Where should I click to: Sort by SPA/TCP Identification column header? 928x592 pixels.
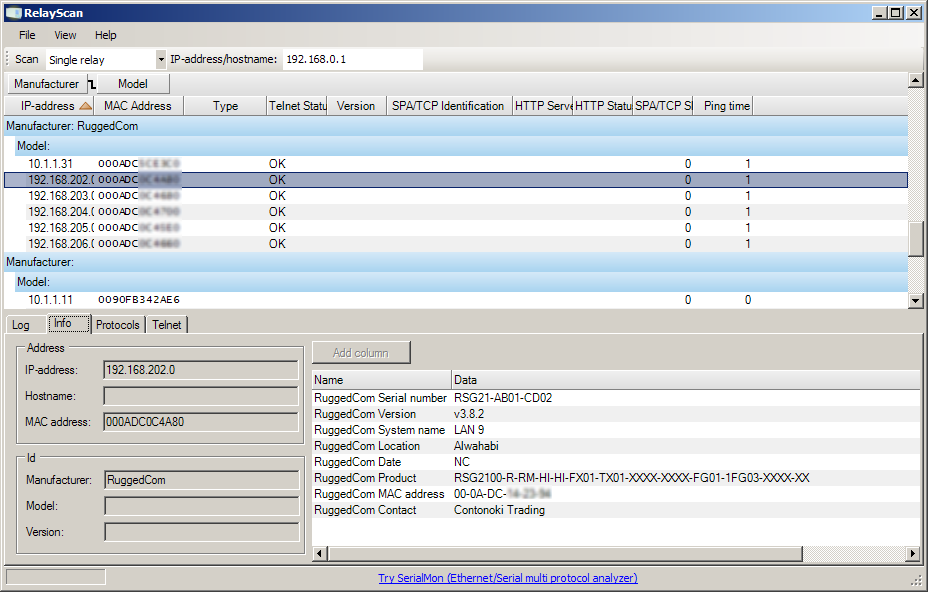click(449, 106)
